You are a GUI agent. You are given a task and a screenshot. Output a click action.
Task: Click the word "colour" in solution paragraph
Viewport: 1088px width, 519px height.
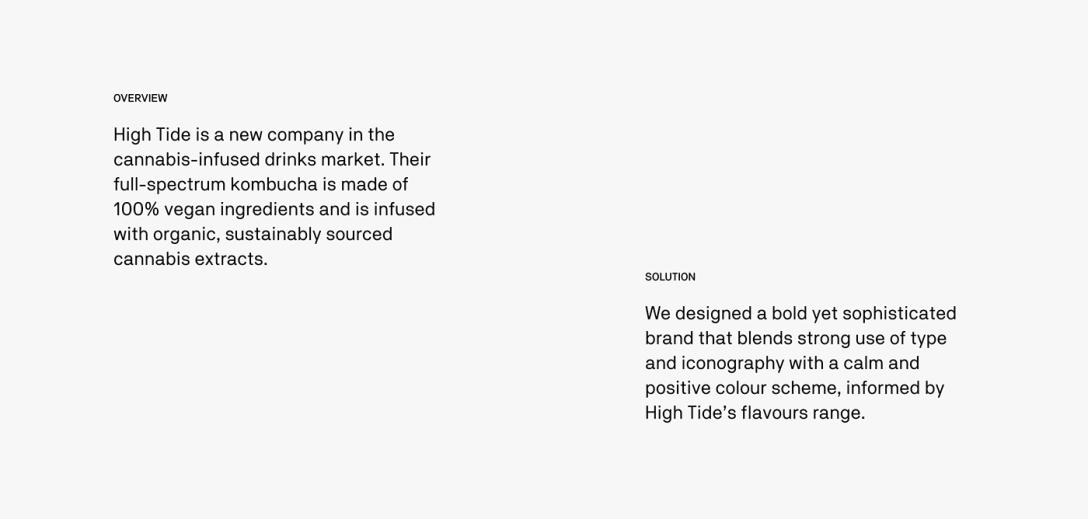pos(740,388)
